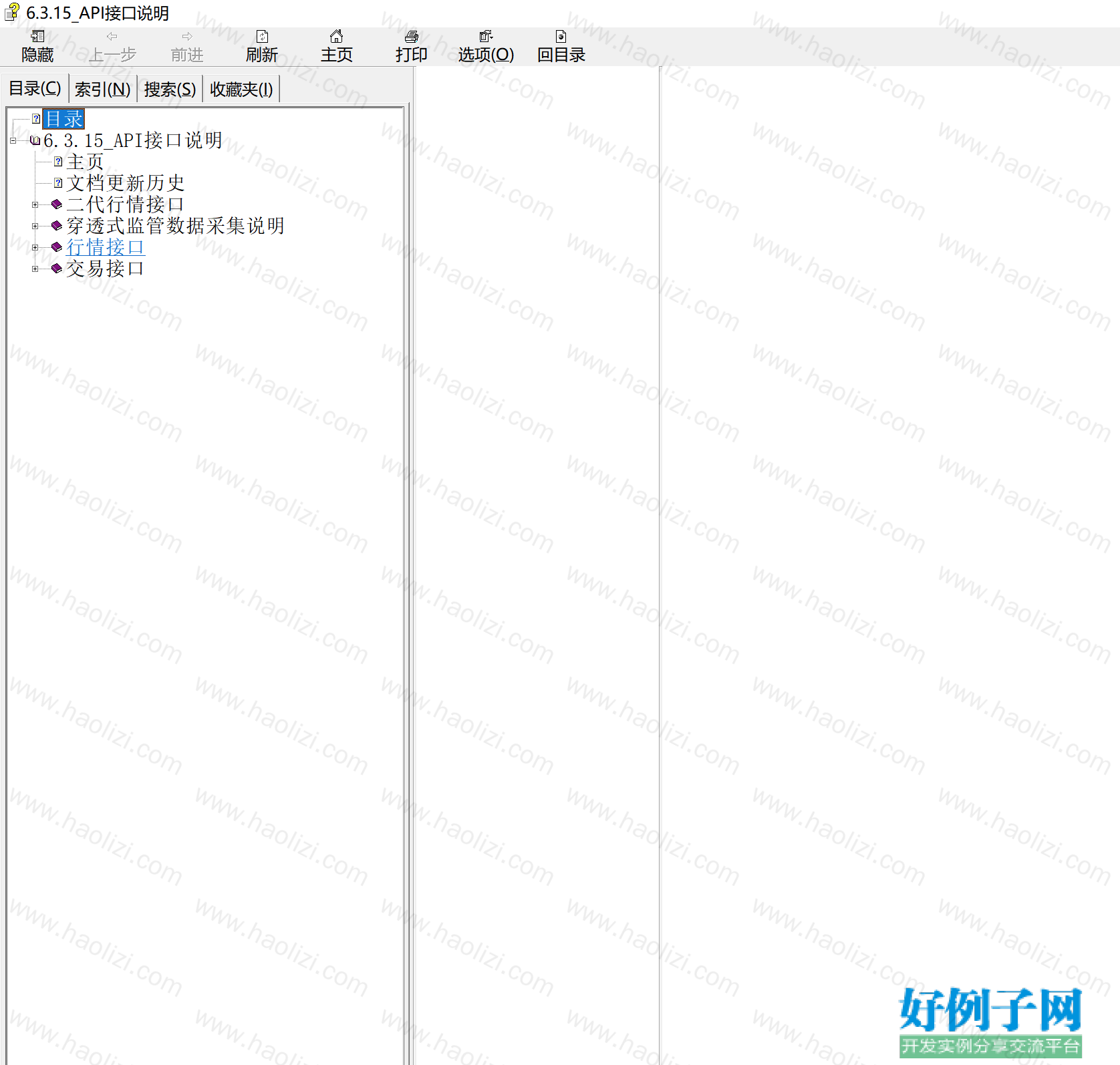Viewport: 1120px width, 1065px height.
Task: Go to 主页 (Home) via house icon
Action: [337, 36]
